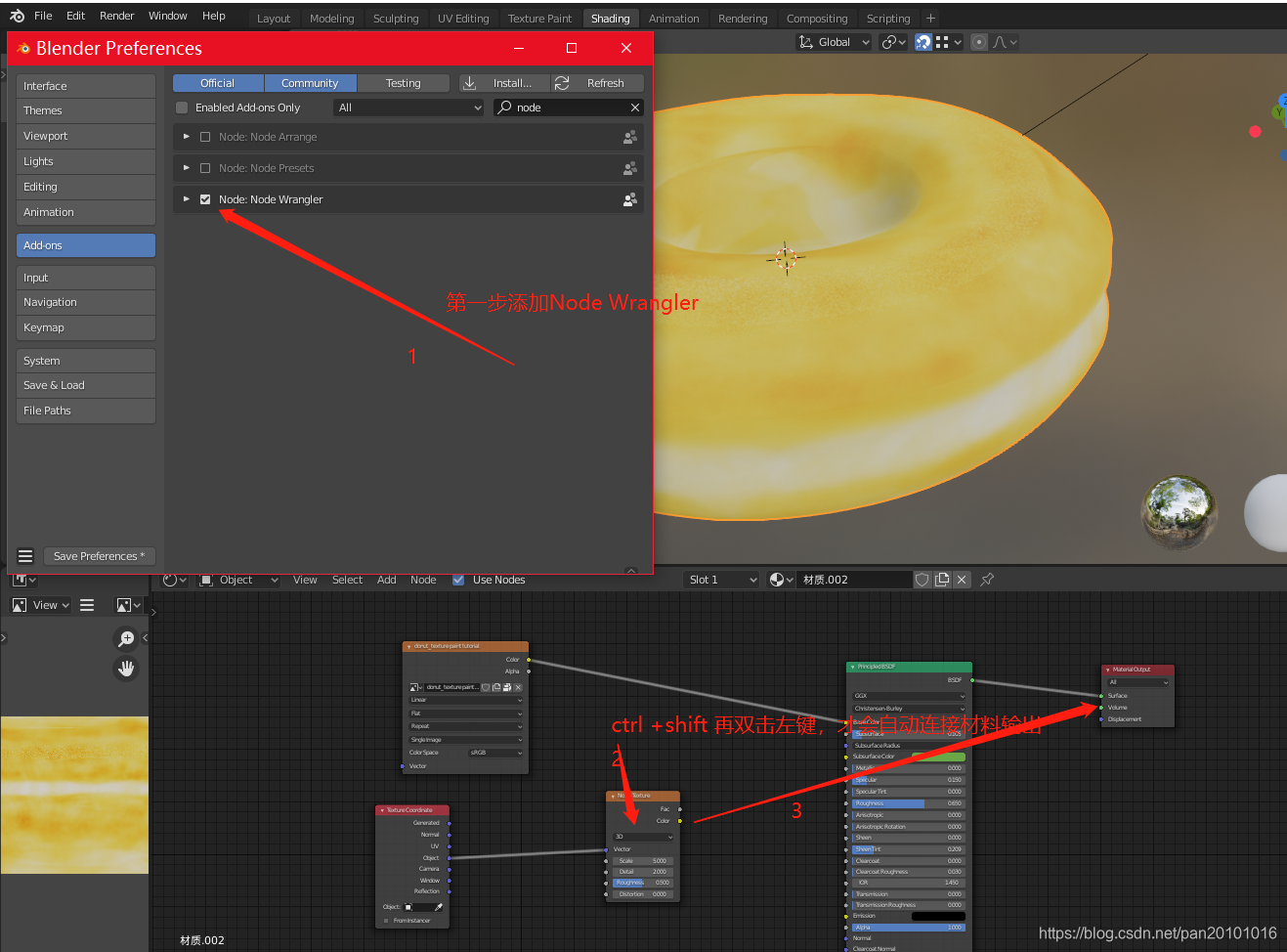The width and height of the screenshot is (1287, 952).
Task: Click the community icon on the Node Presets row
Action: tap(630, 168)
